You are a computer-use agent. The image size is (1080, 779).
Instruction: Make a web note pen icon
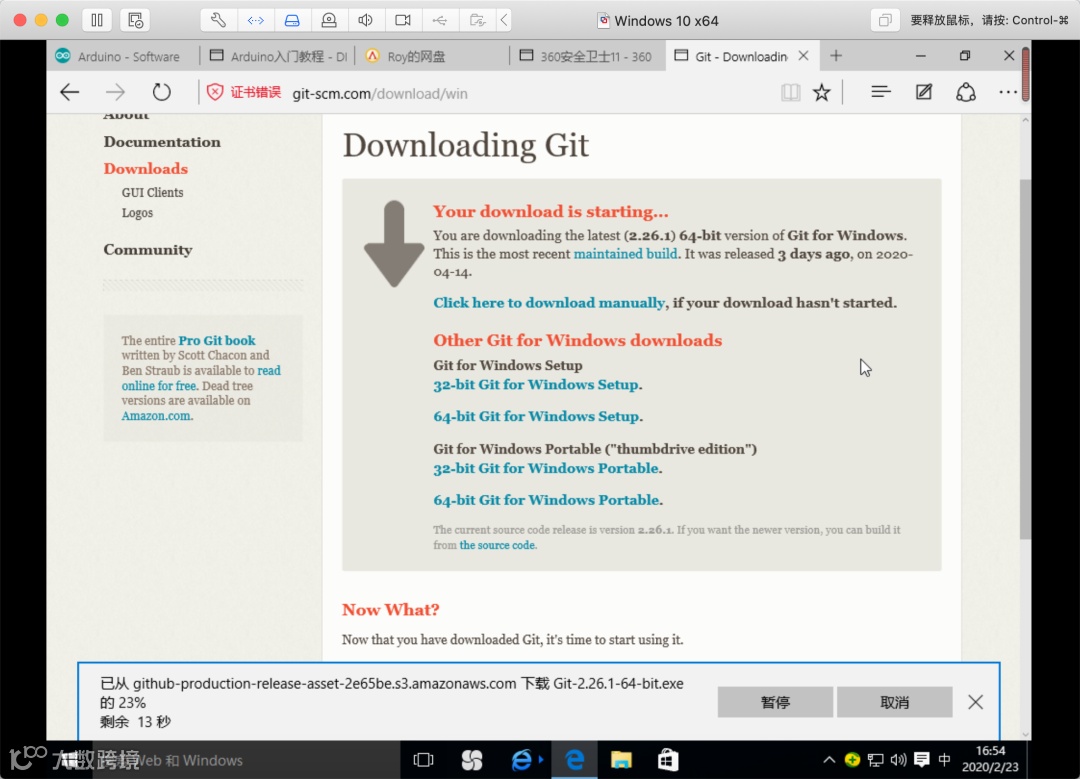click(924, 92)
